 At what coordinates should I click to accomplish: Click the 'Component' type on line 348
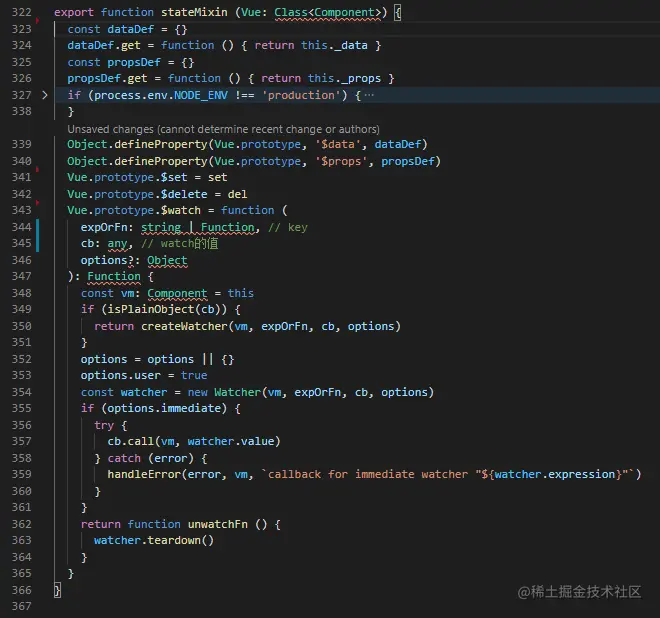pyautogui.click(x=177, y=293)
